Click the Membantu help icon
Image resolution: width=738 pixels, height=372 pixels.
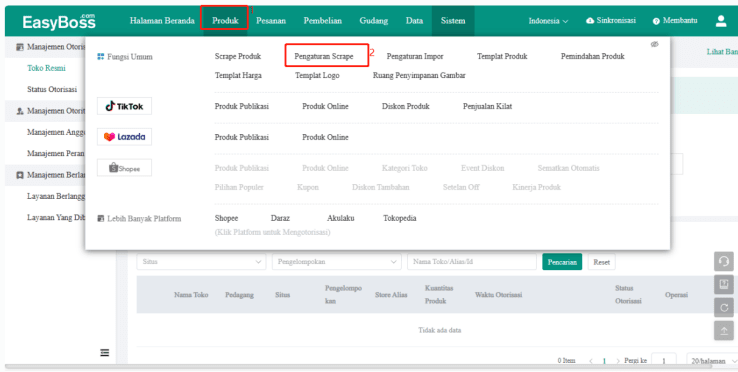coord(656,21)
